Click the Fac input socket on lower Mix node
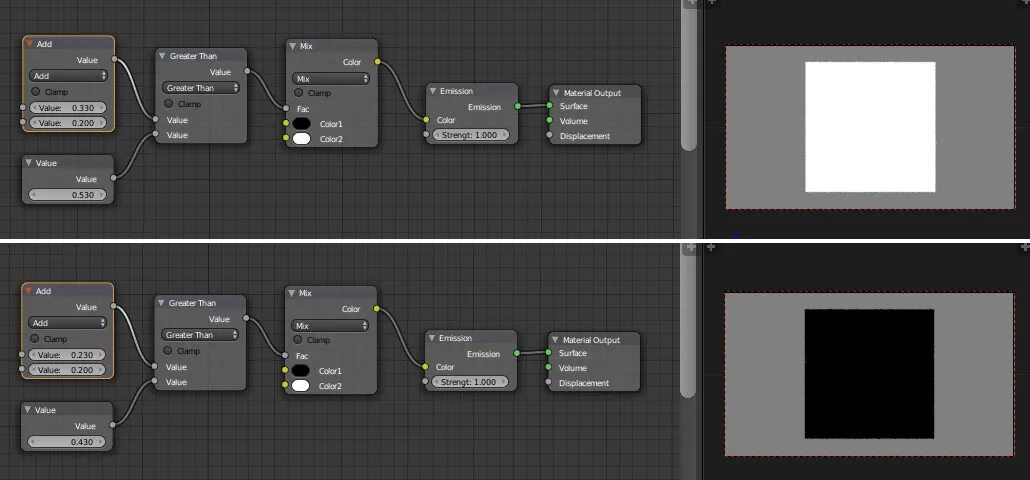The height and width of the screenshot is (480, 1030). 286,355
